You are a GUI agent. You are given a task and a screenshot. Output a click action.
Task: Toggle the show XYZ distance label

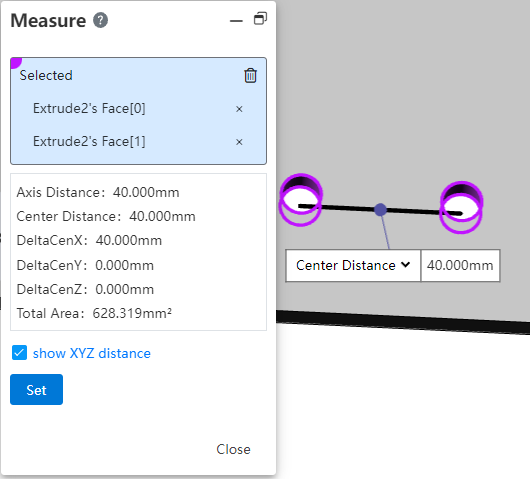[x=92, y=353]
